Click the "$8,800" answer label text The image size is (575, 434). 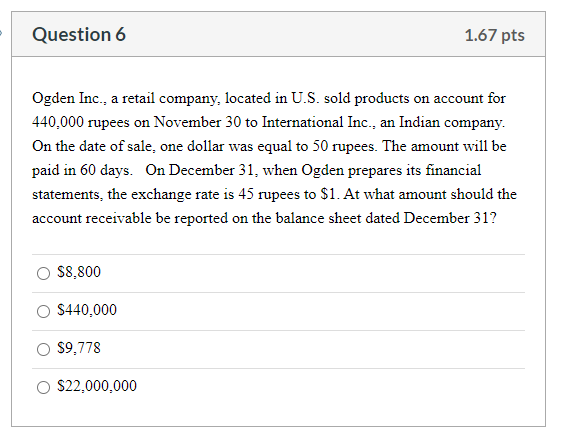79,272
